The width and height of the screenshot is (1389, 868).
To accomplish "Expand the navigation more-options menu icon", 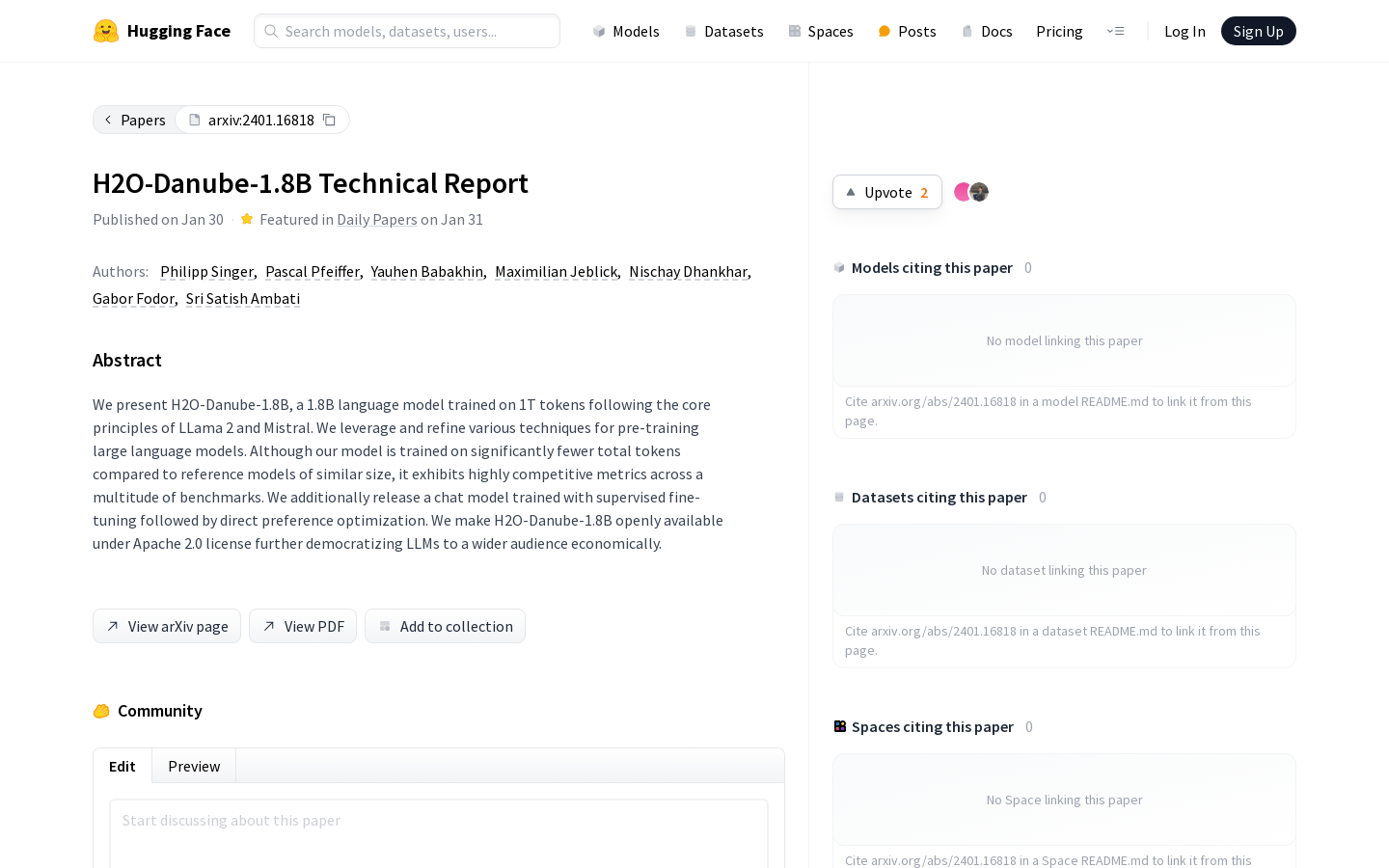I will pos(1115,31).
